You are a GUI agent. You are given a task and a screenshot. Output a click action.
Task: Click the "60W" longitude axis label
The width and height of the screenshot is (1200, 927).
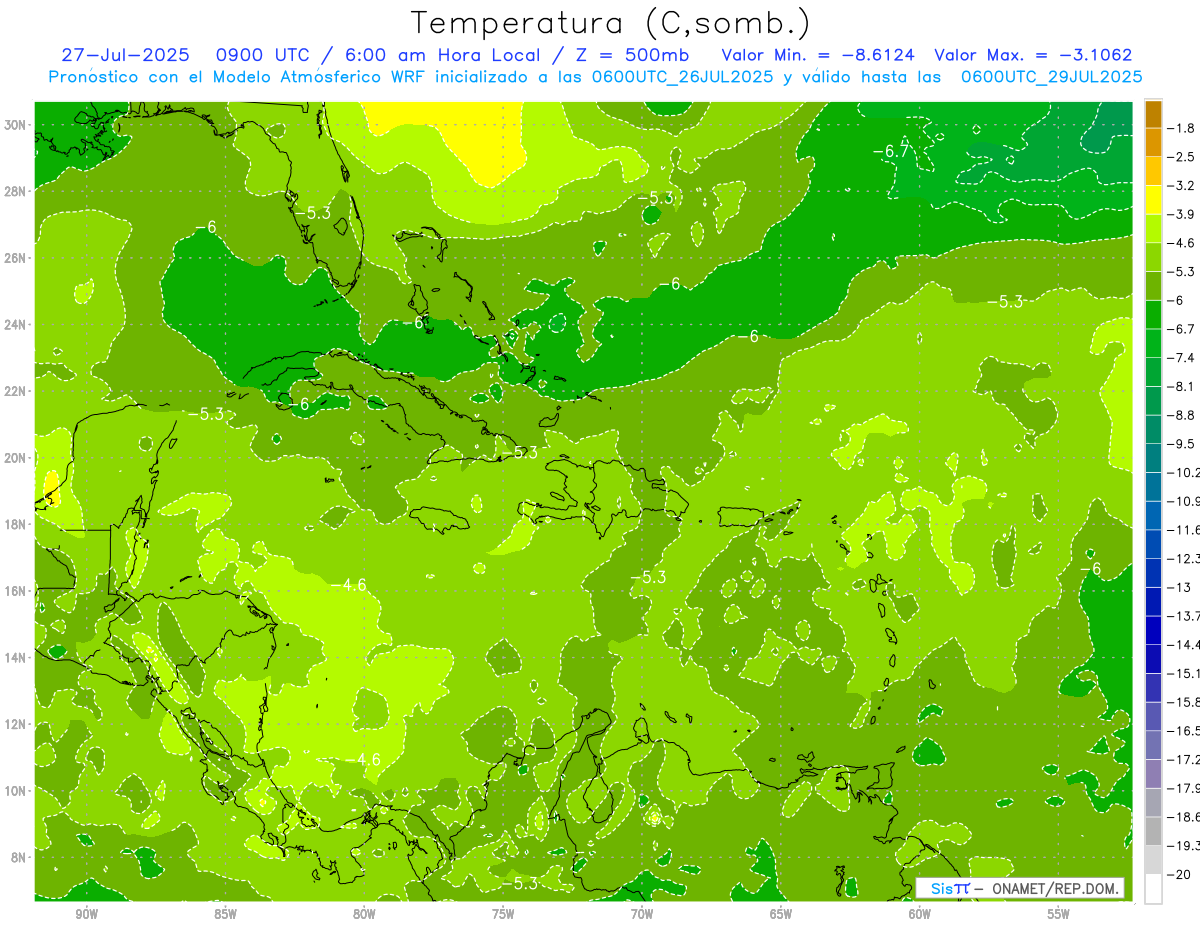tap(920, 914)
